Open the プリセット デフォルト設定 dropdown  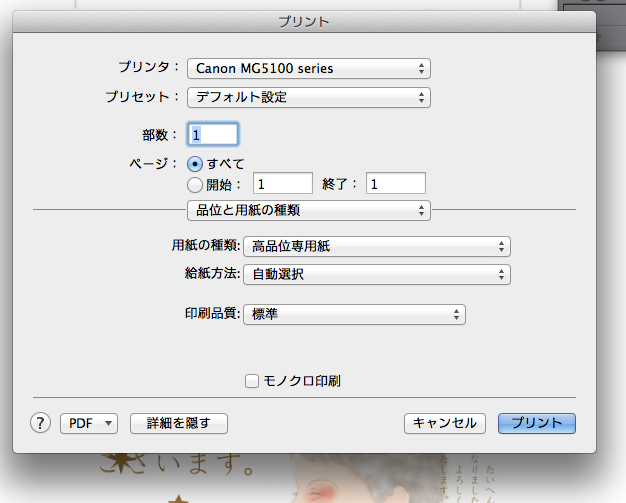coord(309,97)
